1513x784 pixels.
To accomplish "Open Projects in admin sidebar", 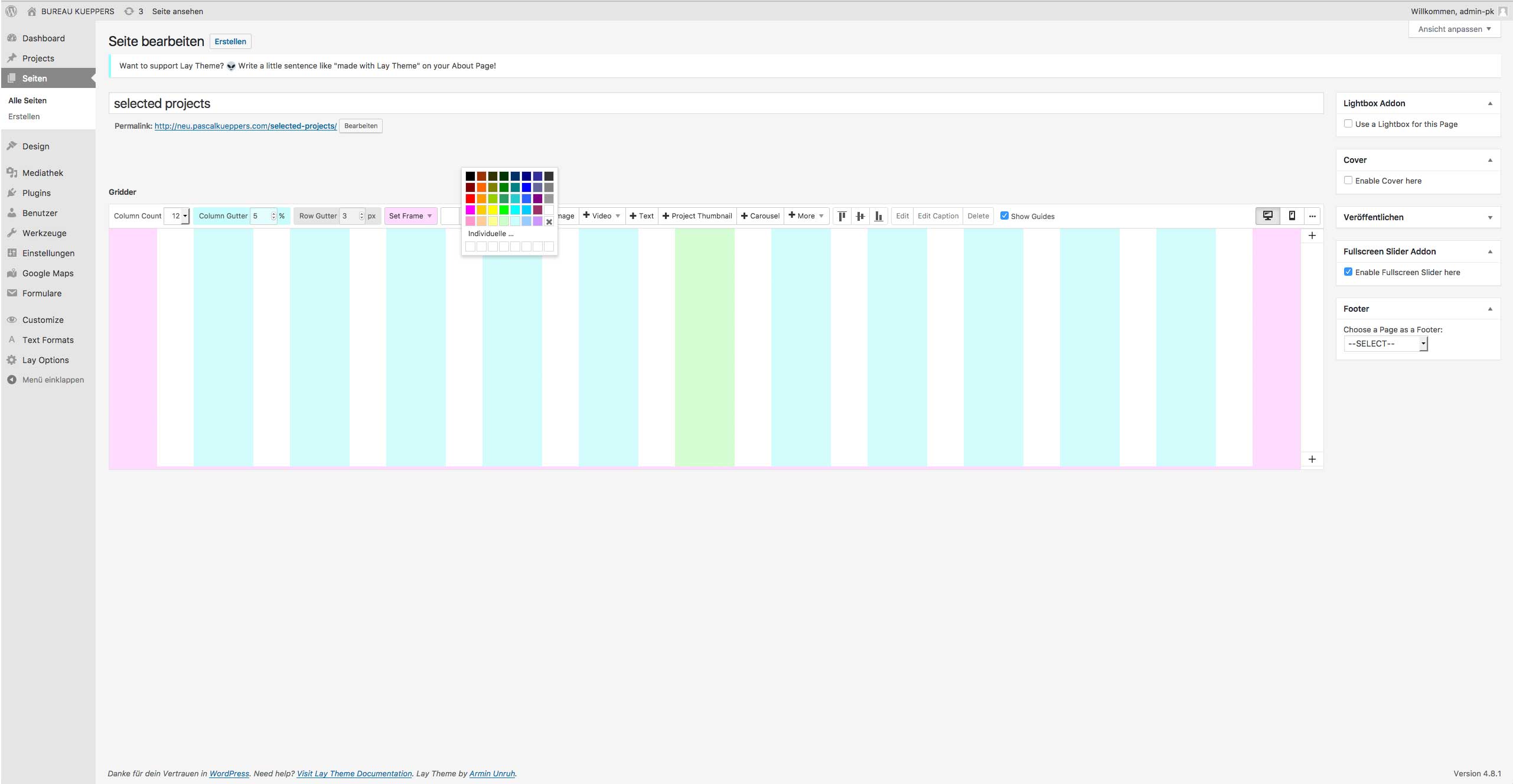I will pyautogui.click(x=38, y=58).
